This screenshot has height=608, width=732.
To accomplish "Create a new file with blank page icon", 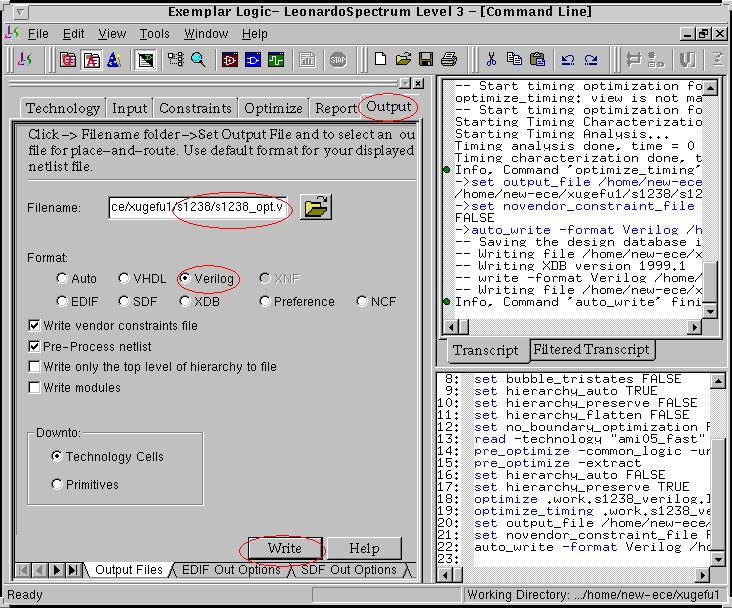I will pos(380,59).
